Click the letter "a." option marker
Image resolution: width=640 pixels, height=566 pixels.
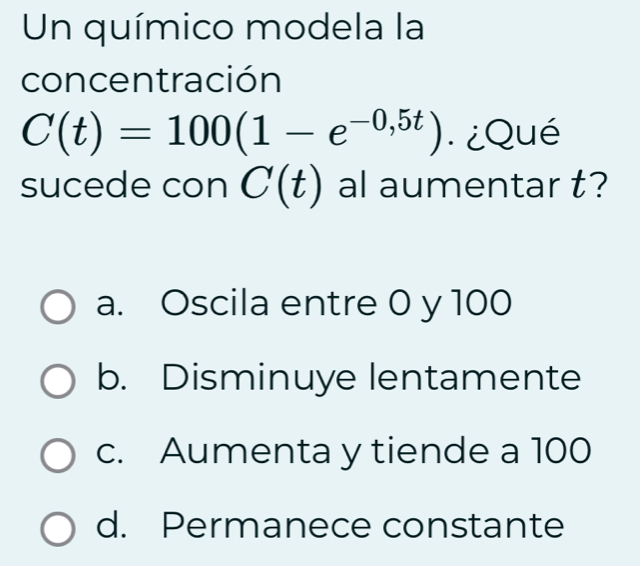pyautogui.click(x=109, y=306)
